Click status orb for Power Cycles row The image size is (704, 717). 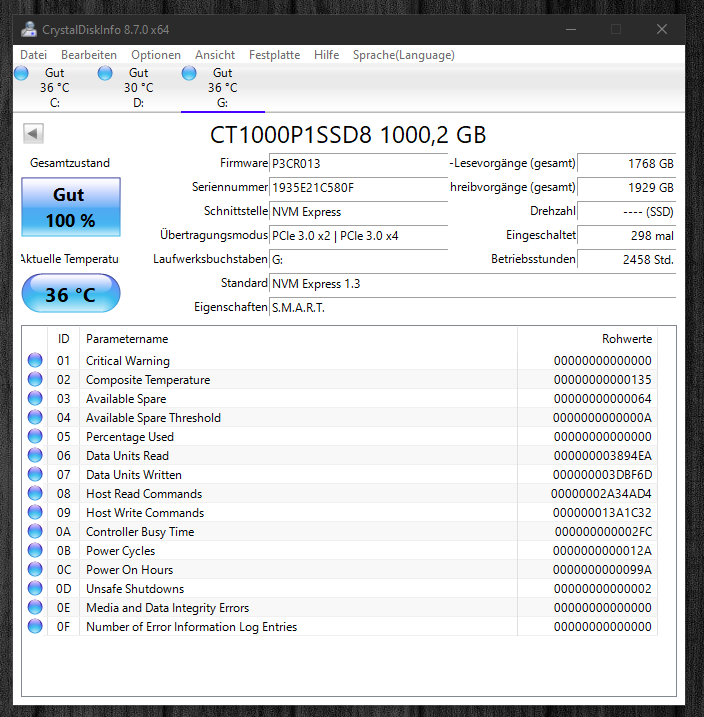(x=35, y=550)
